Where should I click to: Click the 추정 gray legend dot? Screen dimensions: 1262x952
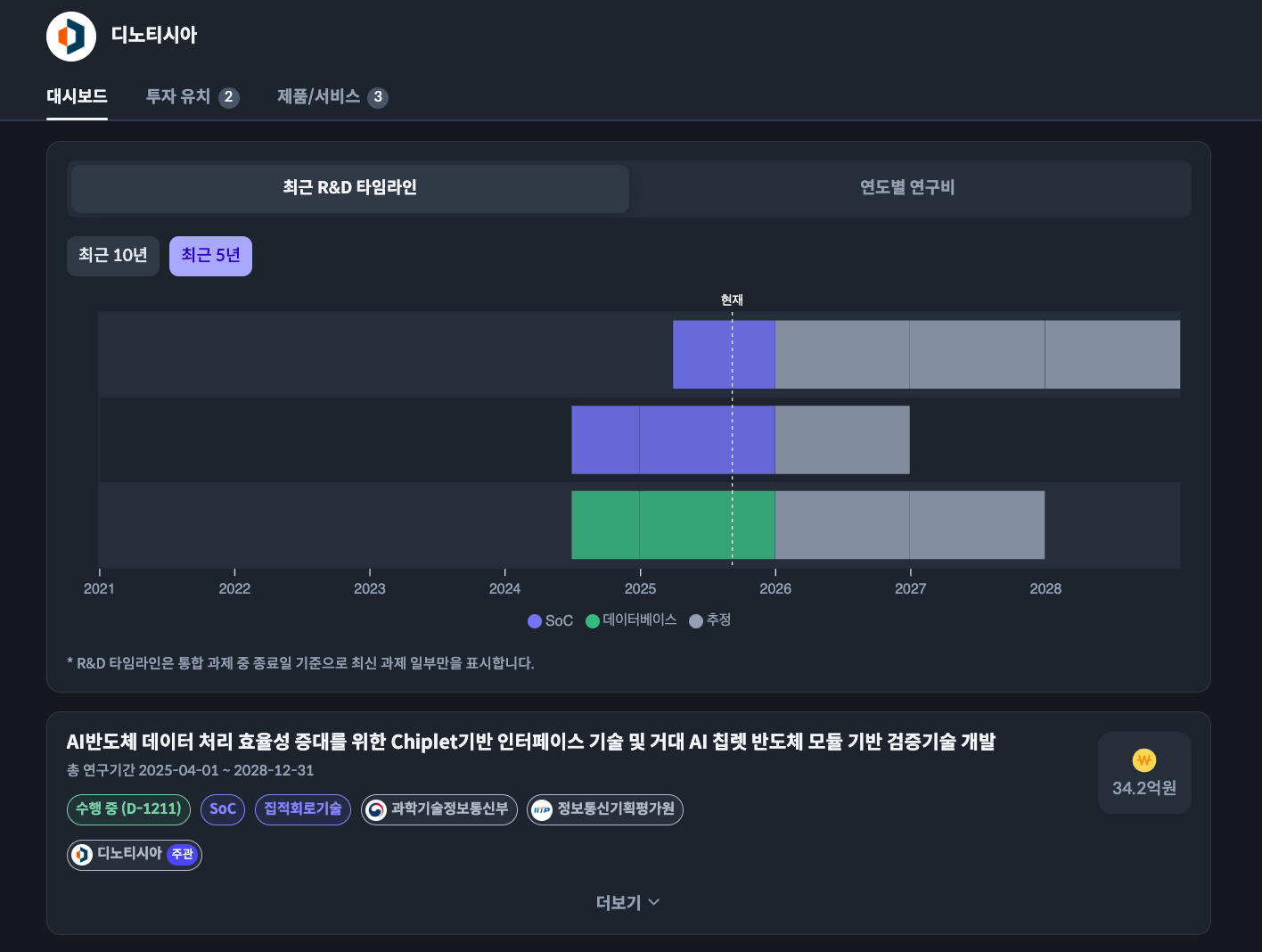pyautogui.click(x=696, y=621)
